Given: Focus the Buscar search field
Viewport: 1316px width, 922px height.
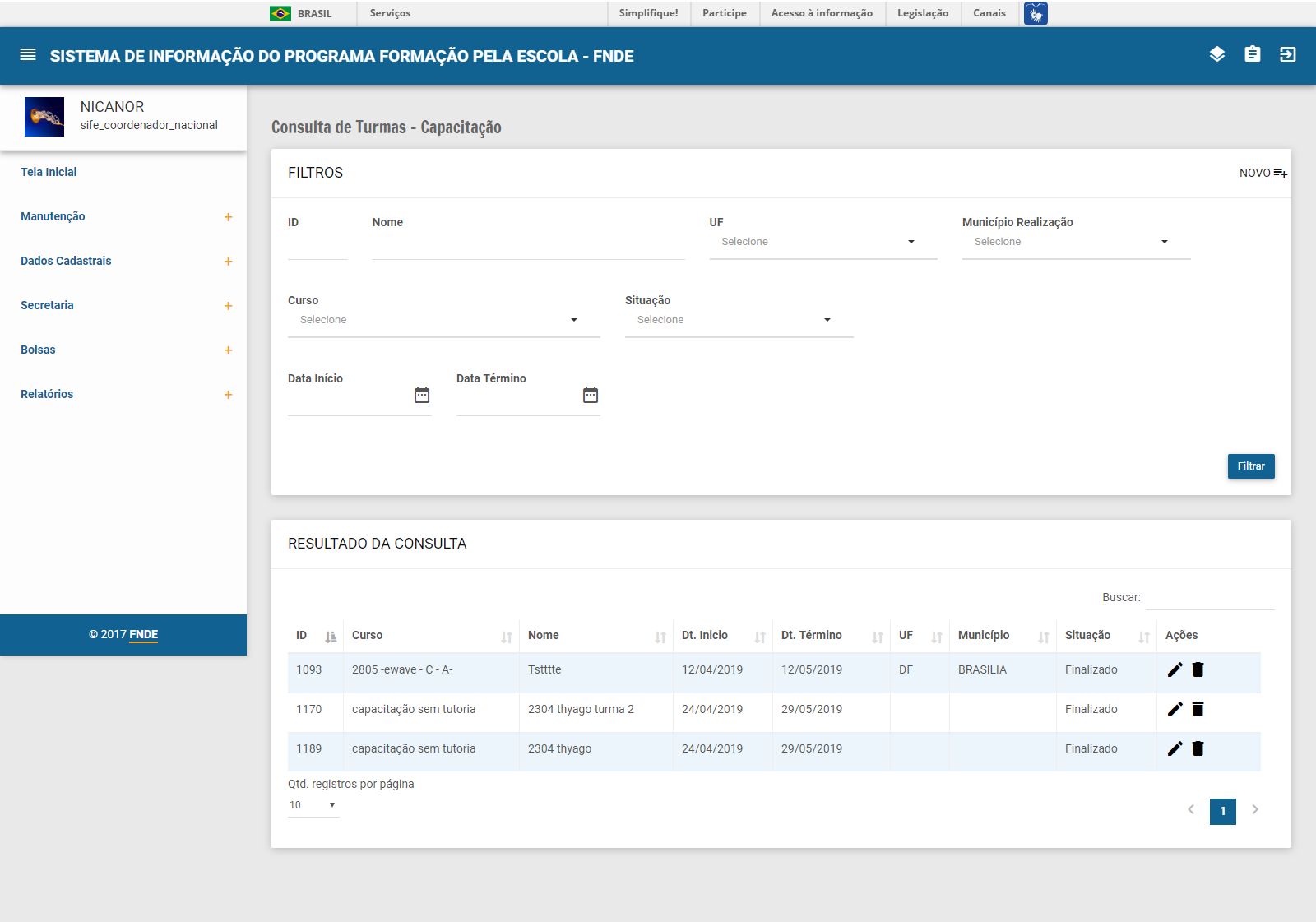Looking at the screenshot, I should (1209, 598).
